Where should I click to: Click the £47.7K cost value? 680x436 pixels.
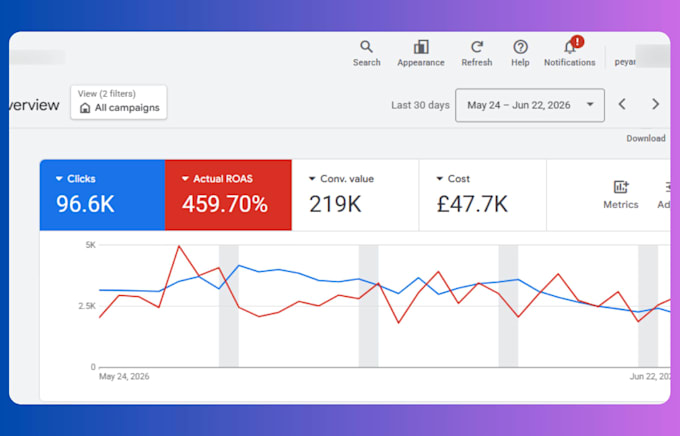tap(472, 204)
